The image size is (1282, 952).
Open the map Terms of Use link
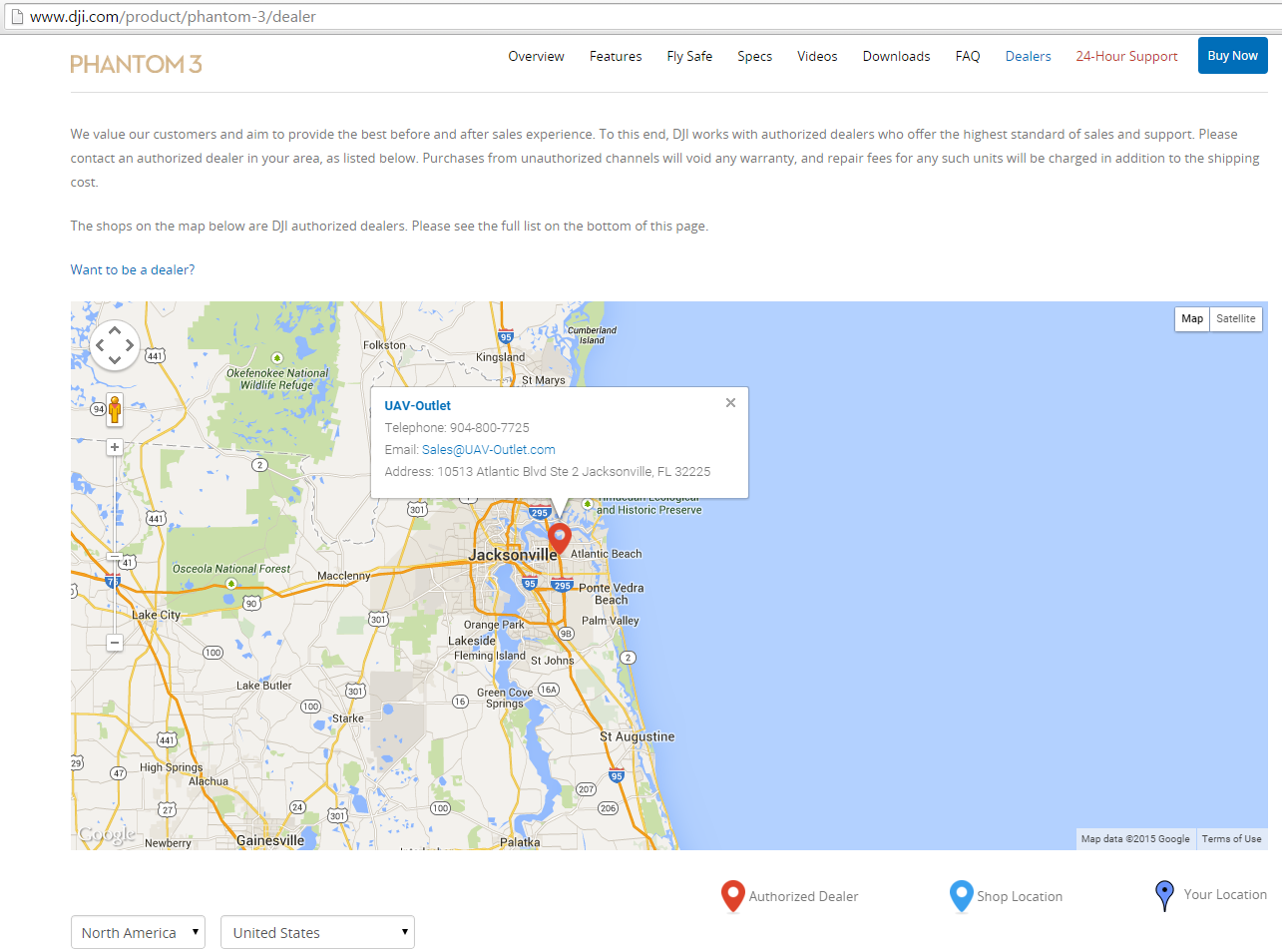pos(1231,839)
